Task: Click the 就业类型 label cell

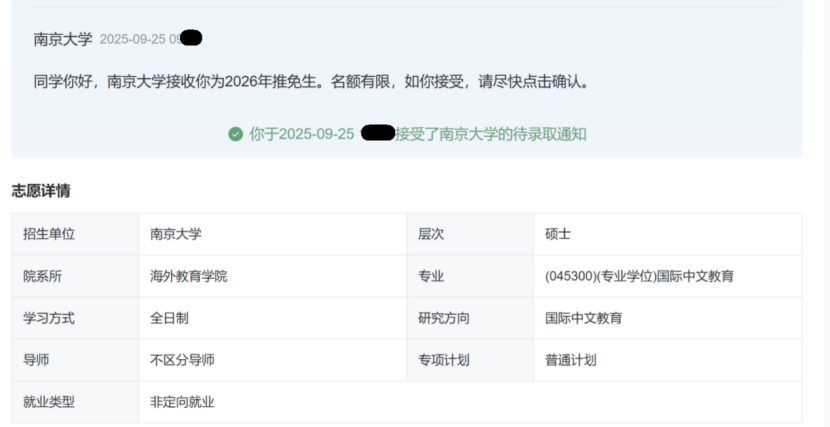Action: pos(49,402)
